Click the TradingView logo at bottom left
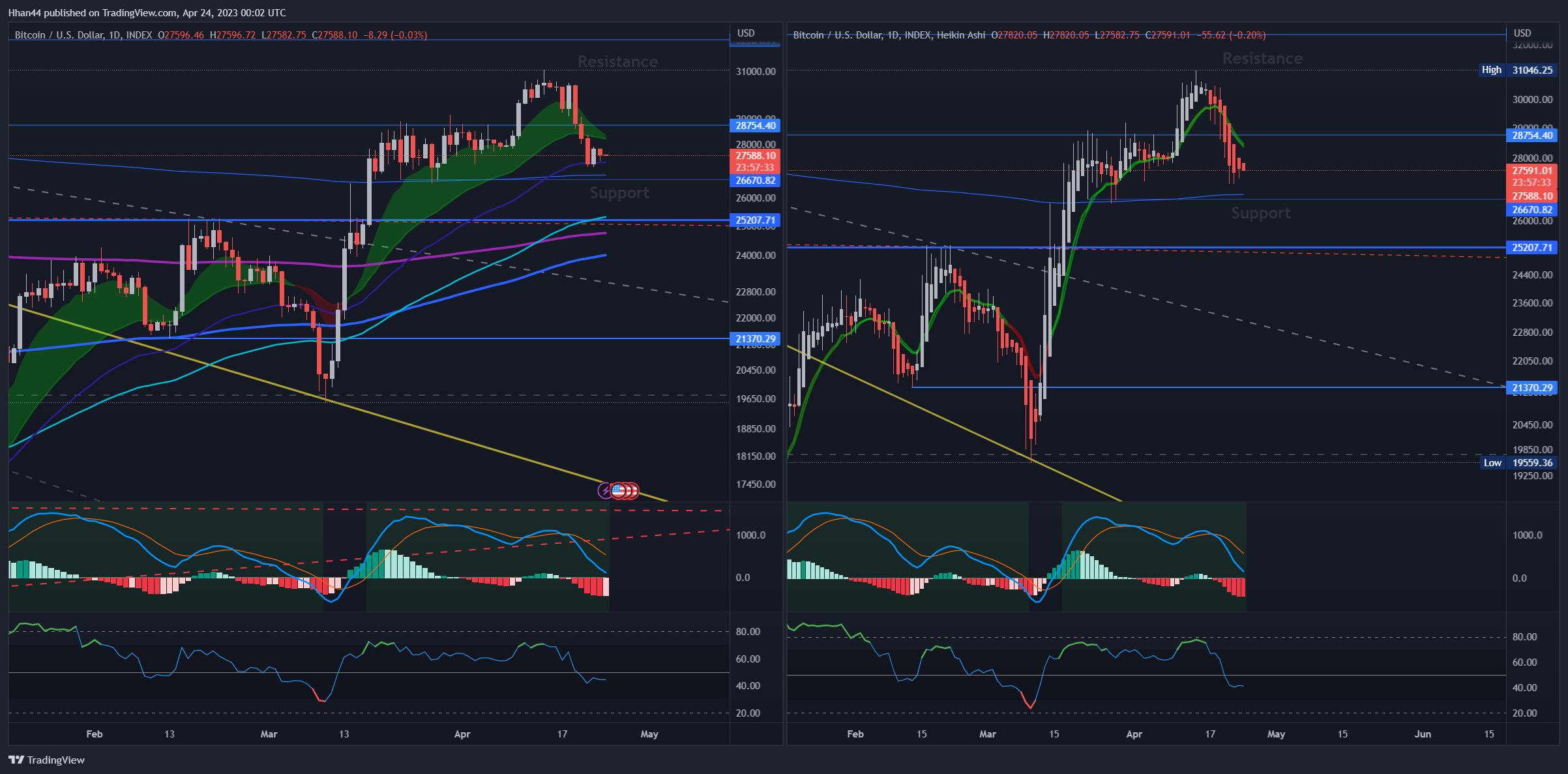 tap(46, 760)
